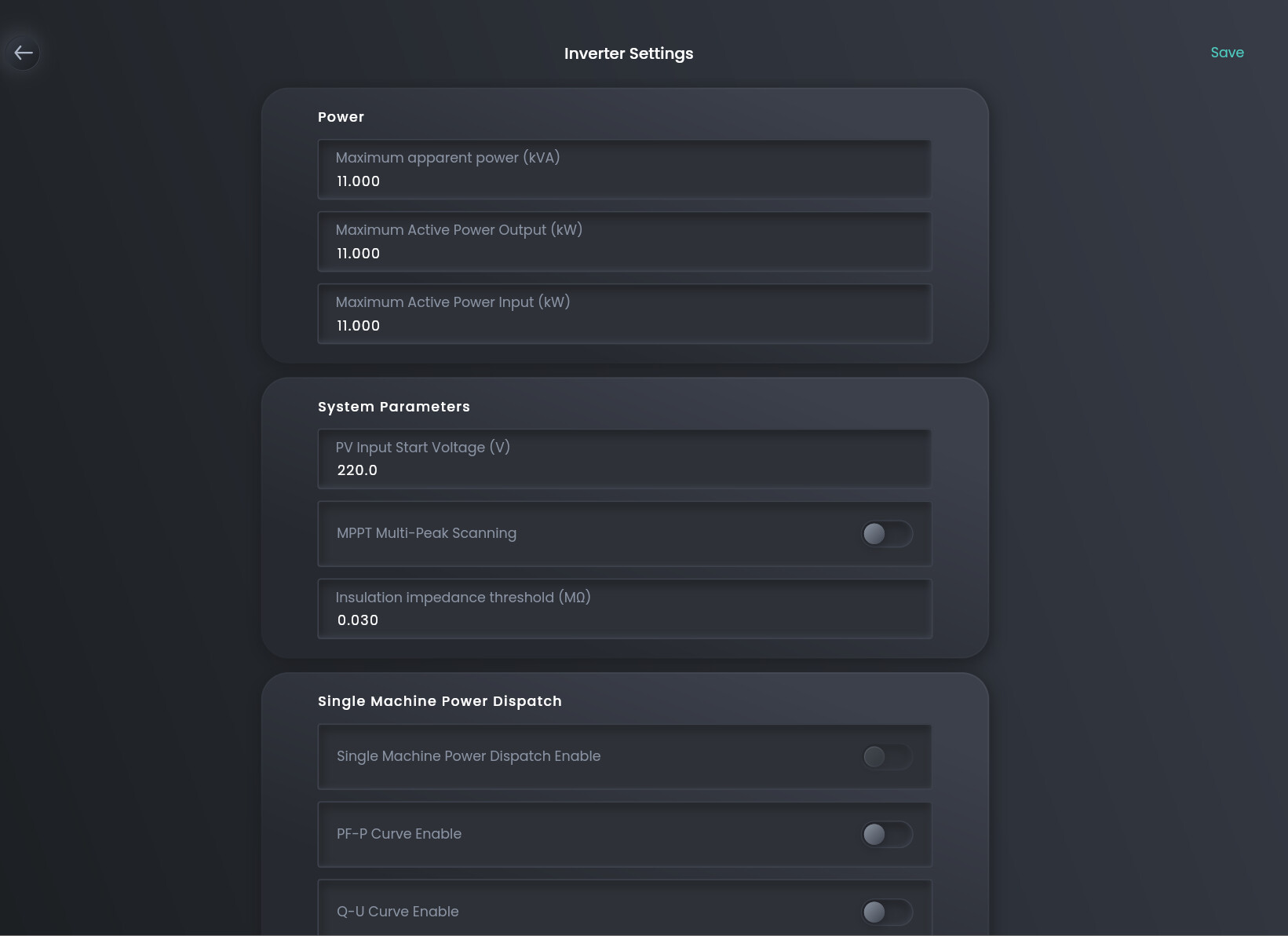Switch on Q-U Curve Enable toggle
The height and width of the screenshot is (936, 1288).
pyautogui.click(x=886, y=912)
